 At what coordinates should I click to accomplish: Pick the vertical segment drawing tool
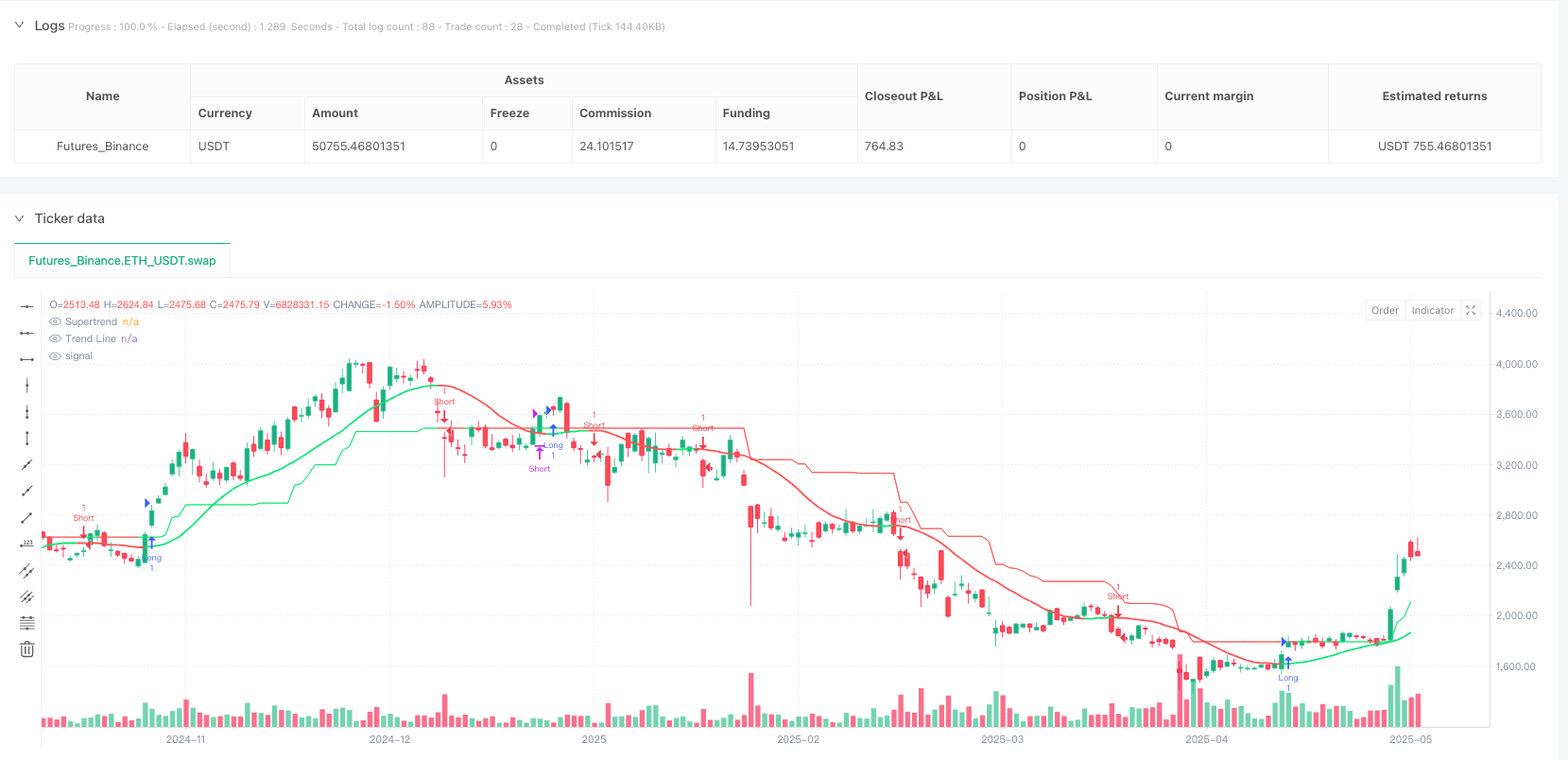point(27,438)
